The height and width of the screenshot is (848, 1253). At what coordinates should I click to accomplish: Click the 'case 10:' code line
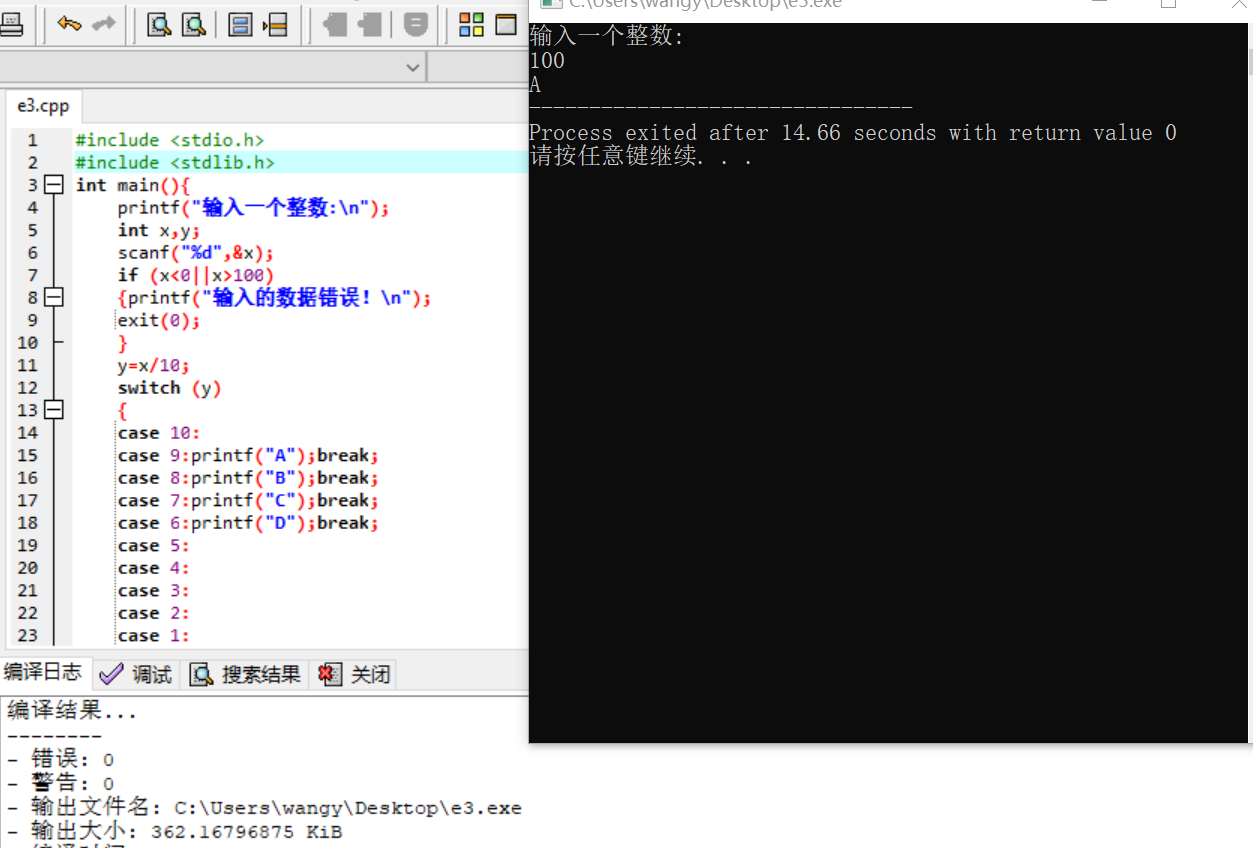(159, 433)
